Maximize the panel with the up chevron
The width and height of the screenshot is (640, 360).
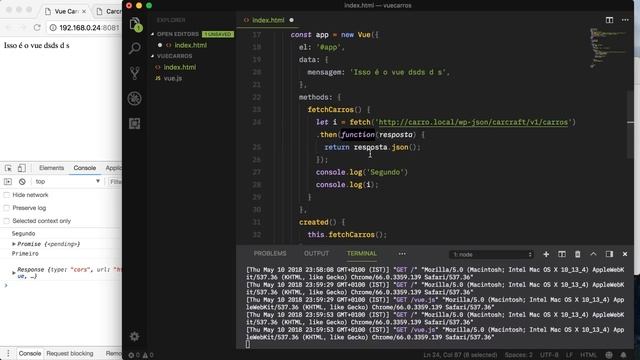pyautogui.click(x=593, y=254)
